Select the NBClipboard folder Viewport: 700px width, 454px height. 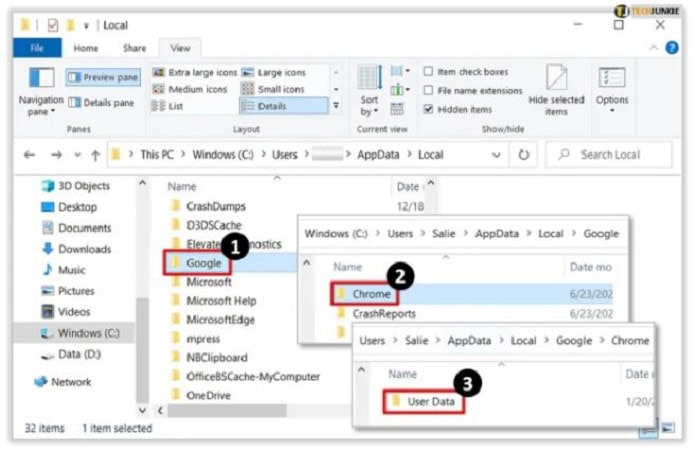209,358
